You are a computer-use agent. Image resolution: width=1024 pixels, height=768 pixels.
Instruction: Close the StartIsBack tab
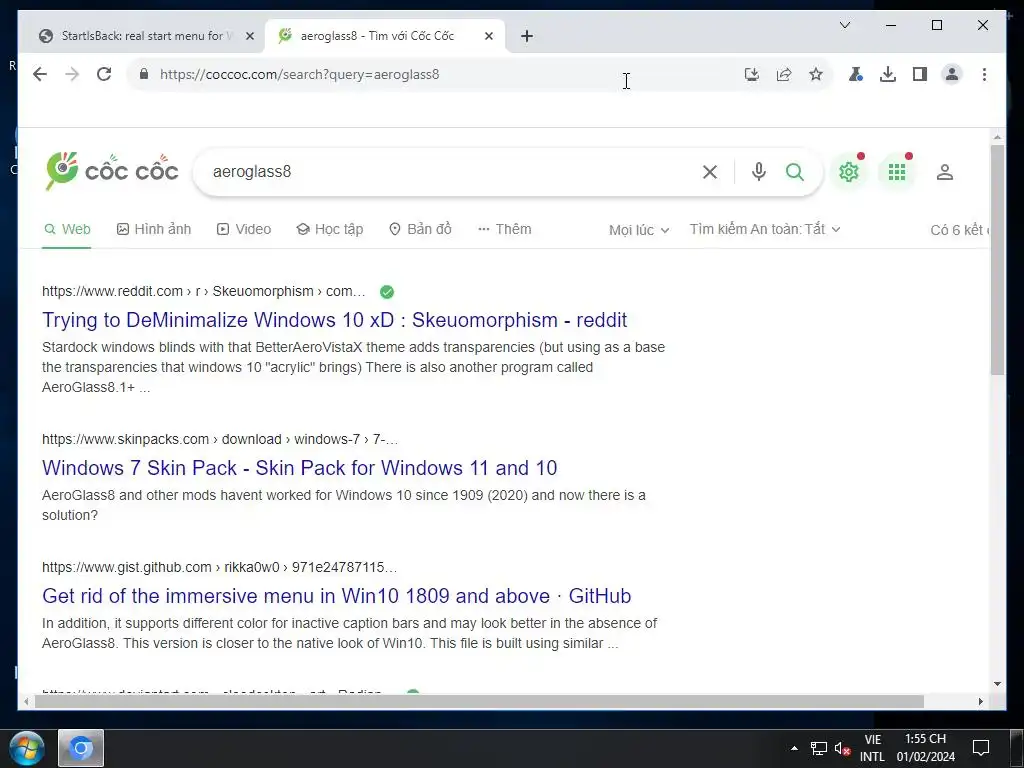pos(249,36)
